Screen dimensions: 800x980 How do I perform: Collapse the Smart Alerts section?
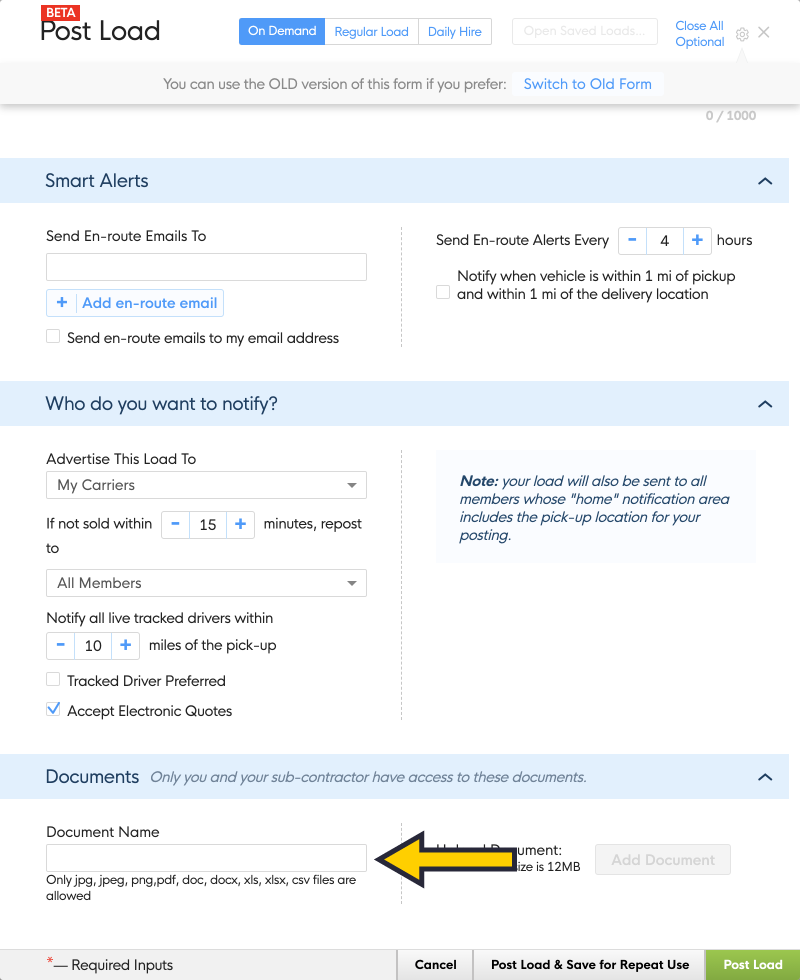(765, 181)
